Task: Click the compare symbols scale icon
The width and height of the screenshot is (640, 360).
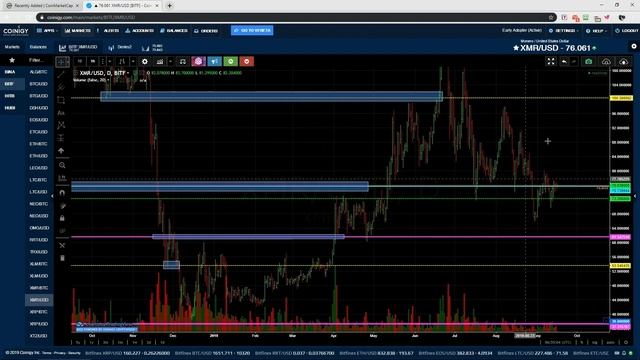Action: pos(182,62)
